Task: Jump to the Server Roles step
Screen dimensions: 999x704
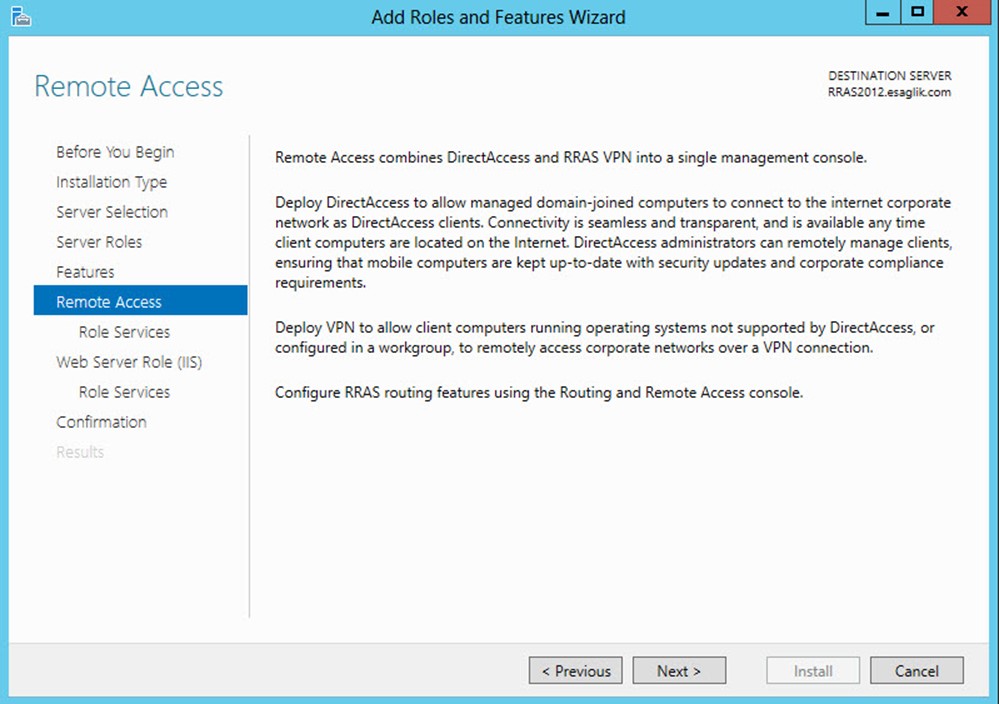Action: [99, 242]
